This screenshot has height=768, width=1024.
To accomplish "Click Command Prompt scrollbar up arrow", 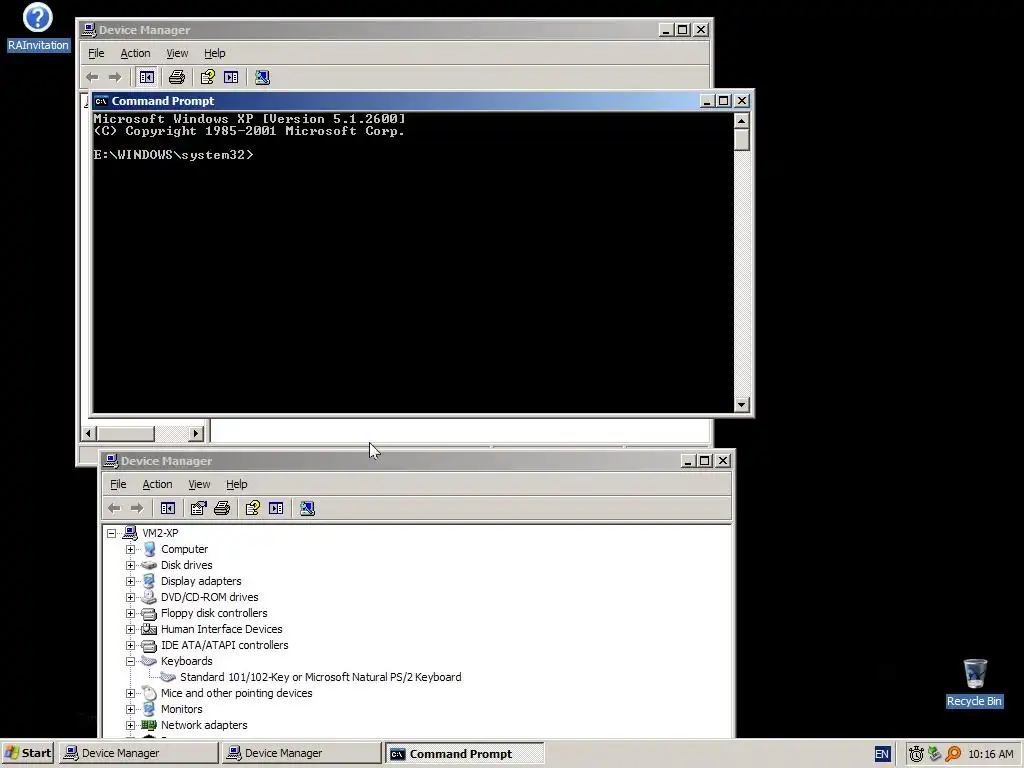I will pos(741,121).
